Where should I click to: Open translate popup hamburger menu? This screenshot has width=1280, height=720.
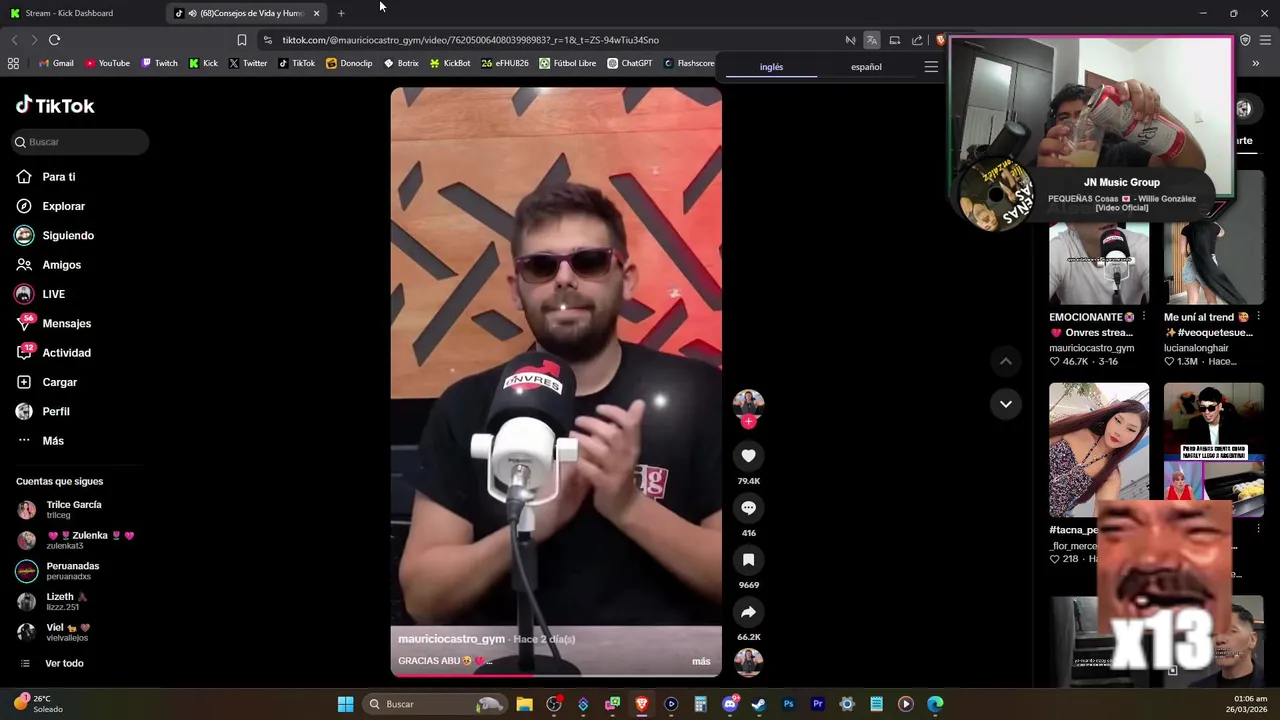click(x=931, y=67)
